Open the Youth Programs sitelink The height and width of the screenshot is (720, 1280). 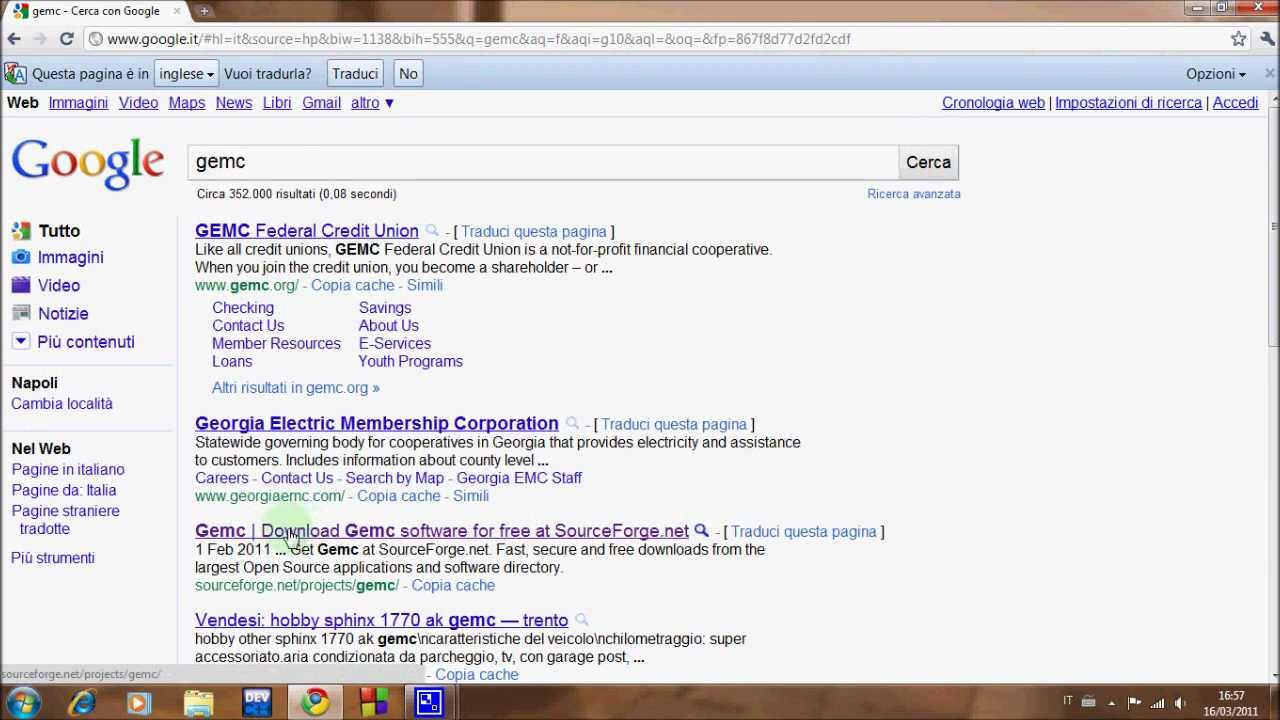click(x=411, y=362)
